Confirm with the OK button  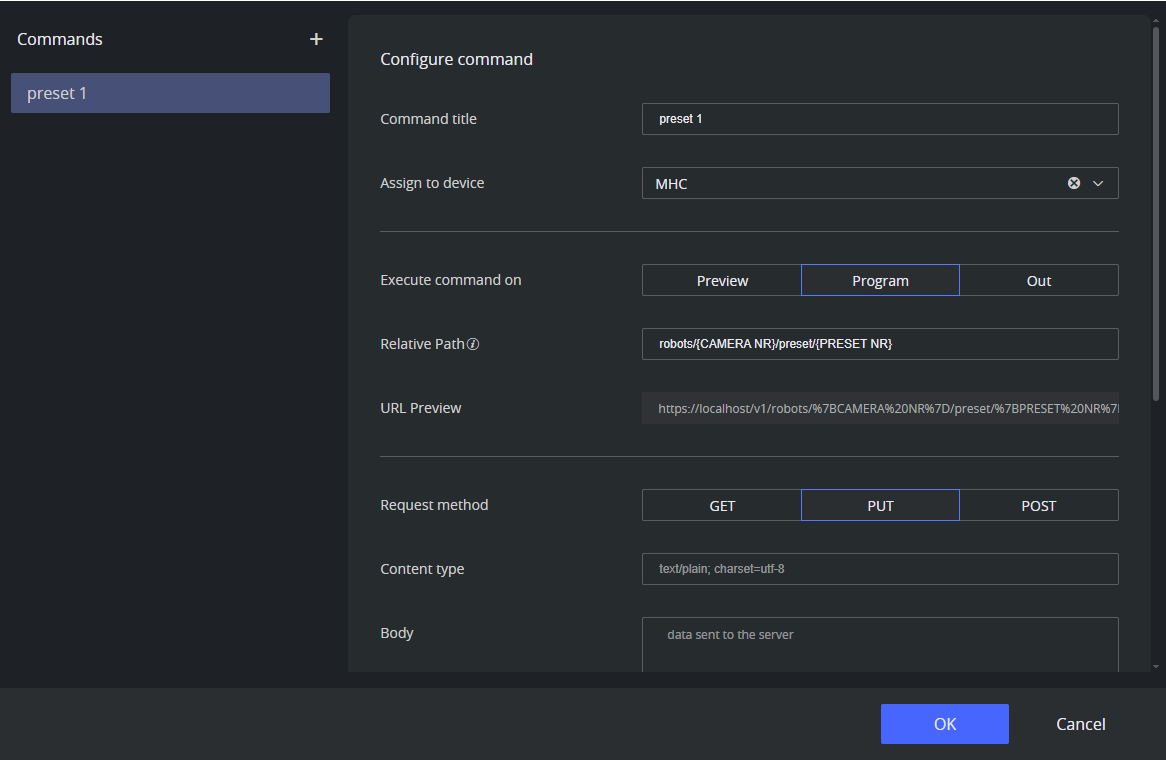point(944,724)
